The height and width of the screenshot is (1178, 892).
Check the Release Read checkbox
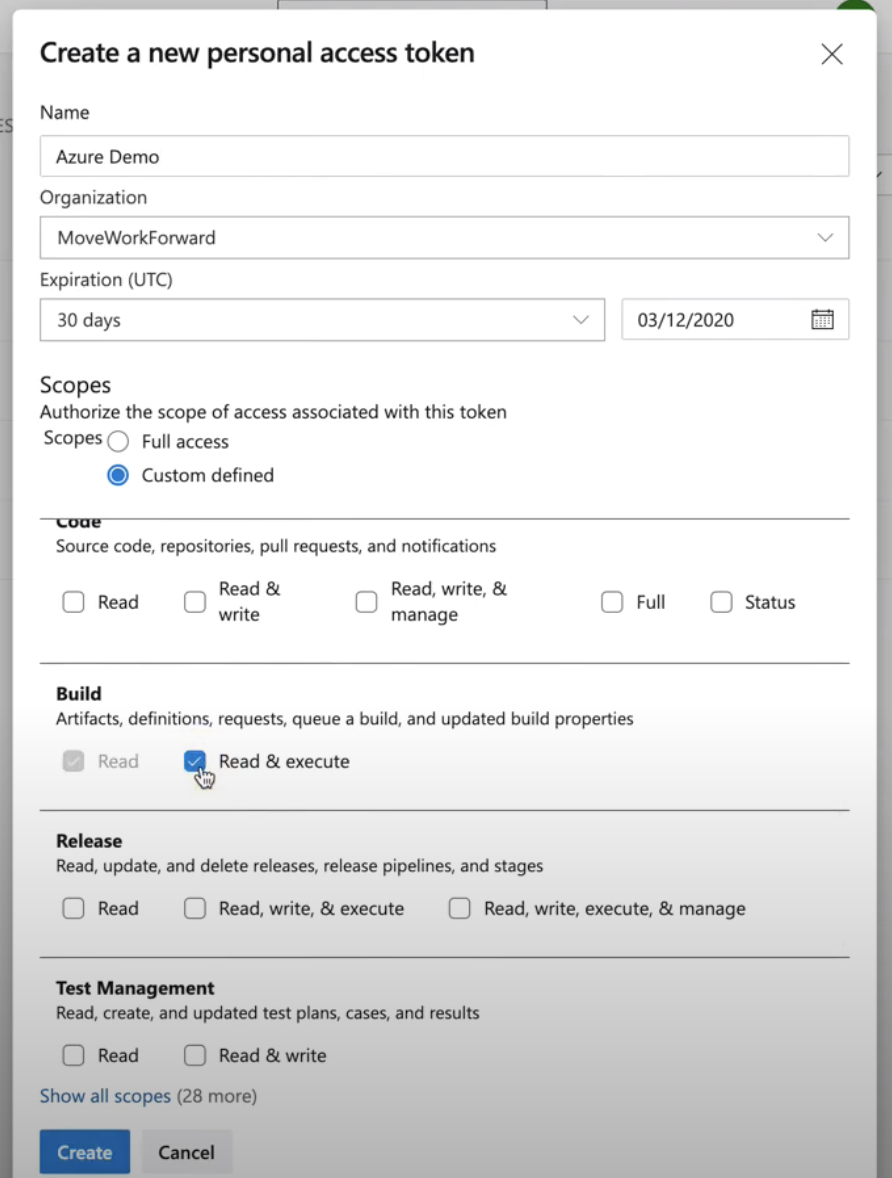[x=74, y=909]
